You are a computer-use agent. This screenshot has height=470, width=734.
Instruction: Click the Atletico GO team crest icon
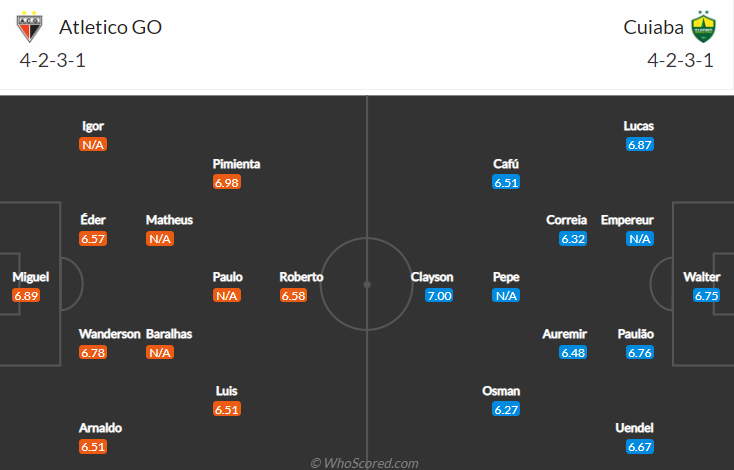(31, 27)
